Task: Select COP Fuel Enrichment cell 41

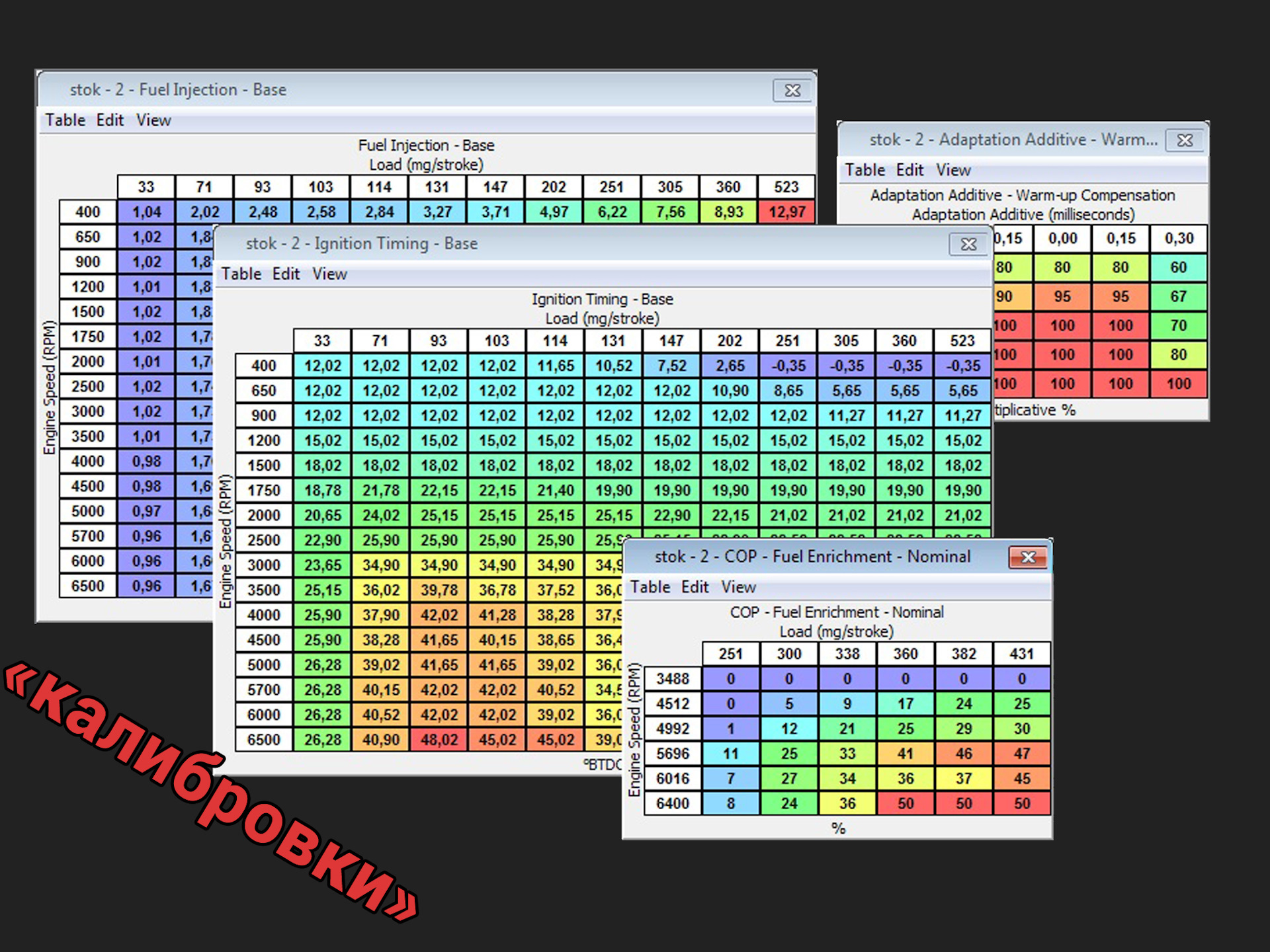Action: click(x=906, y=754)
